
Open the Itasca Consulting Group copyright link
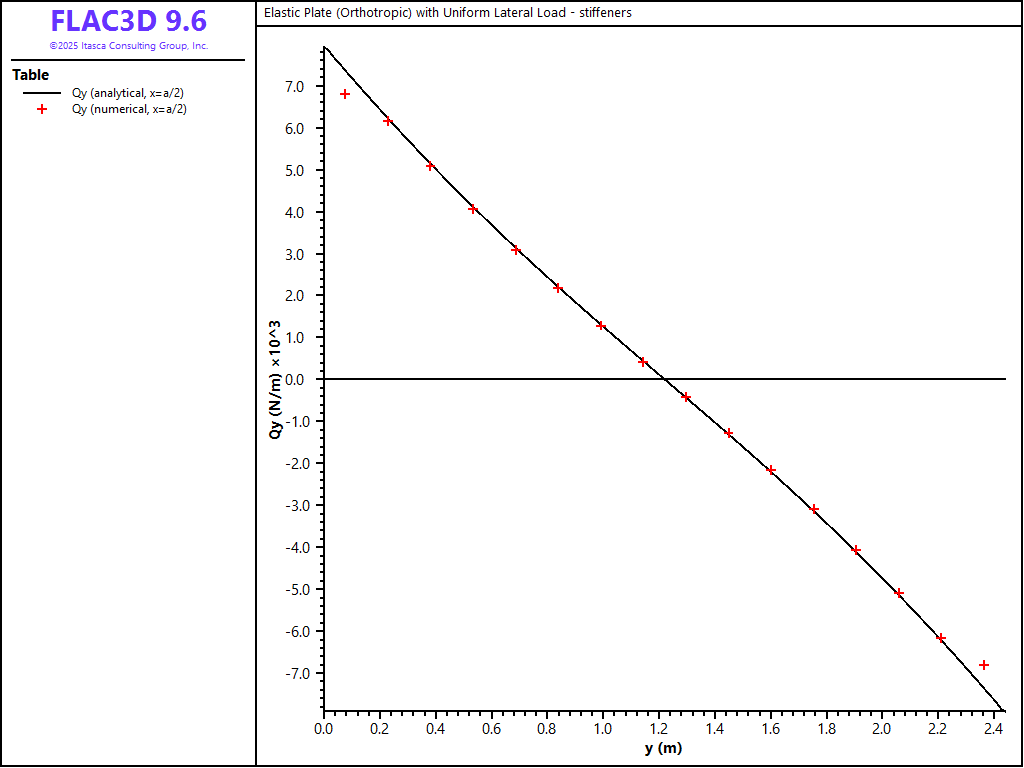(x=128, y=46)
